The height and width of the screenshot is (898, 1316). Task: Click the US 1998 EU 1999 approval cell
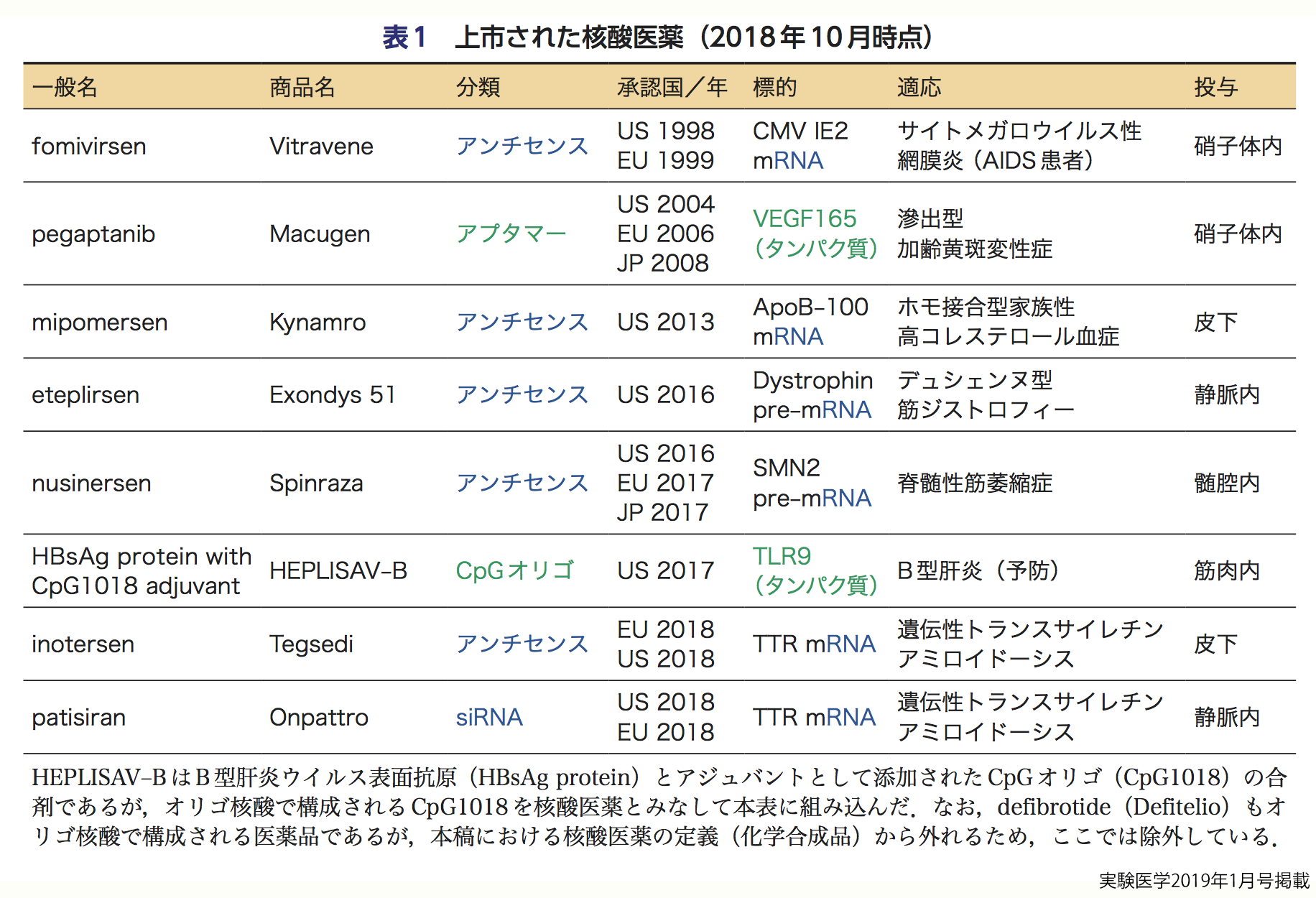point(666,146)
